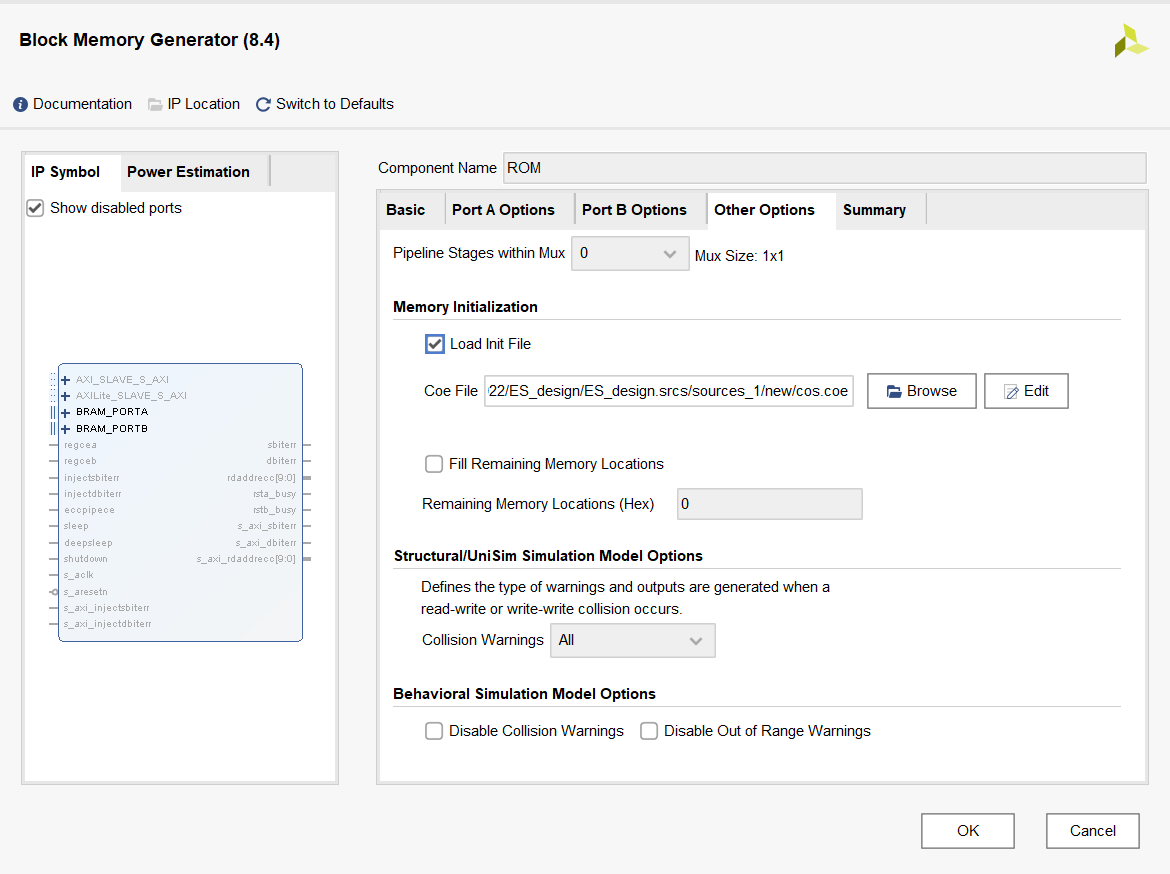The width and height of the screenshot is (1170, 874).
Task: Expand the AXI_SLAVE_S_AXI plus icon
Action: (x=66, y=380)
